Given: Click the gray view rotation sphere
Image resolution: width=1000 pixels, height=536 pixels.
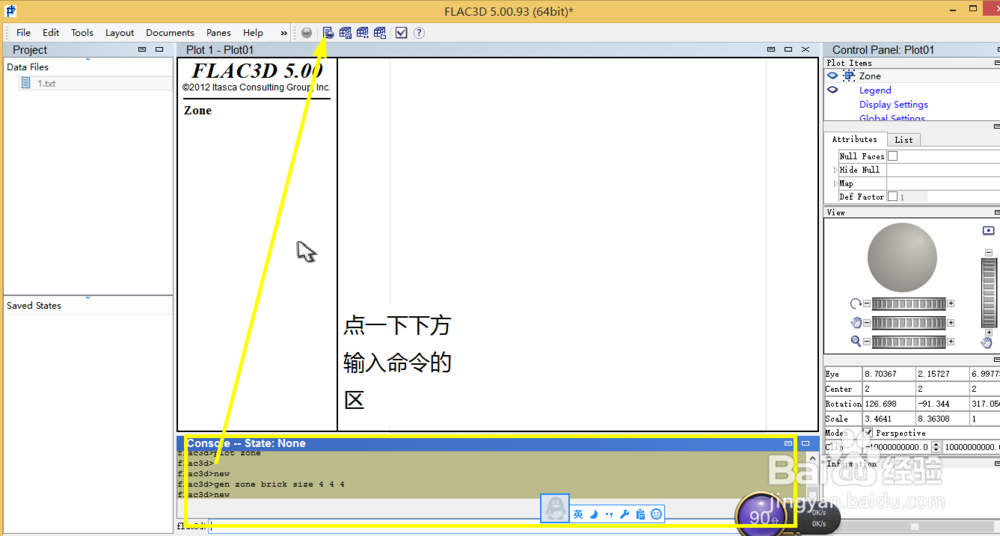Looking at the screenshot, I should tap(902, 258).
